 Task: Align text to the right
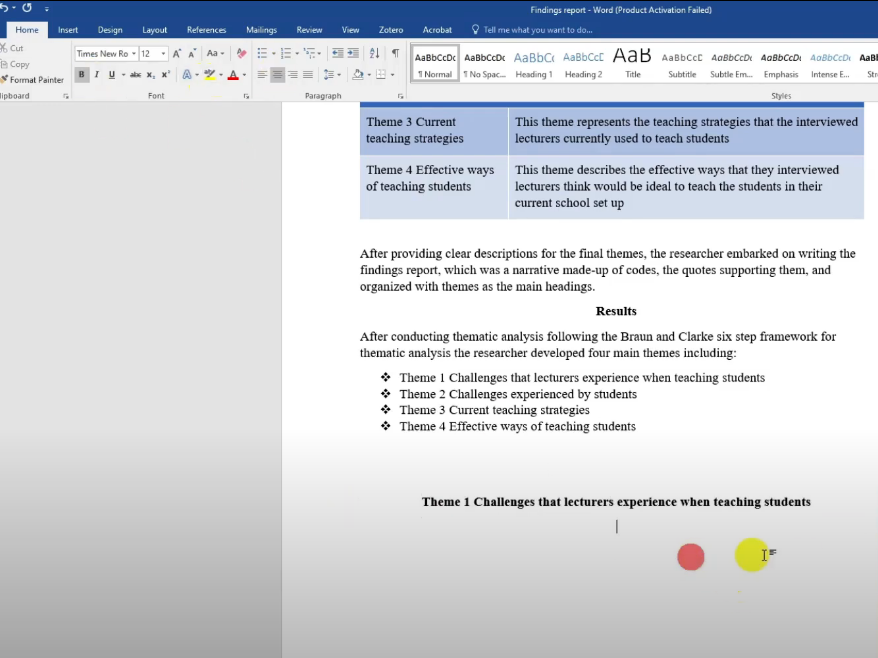pos(293,74)
